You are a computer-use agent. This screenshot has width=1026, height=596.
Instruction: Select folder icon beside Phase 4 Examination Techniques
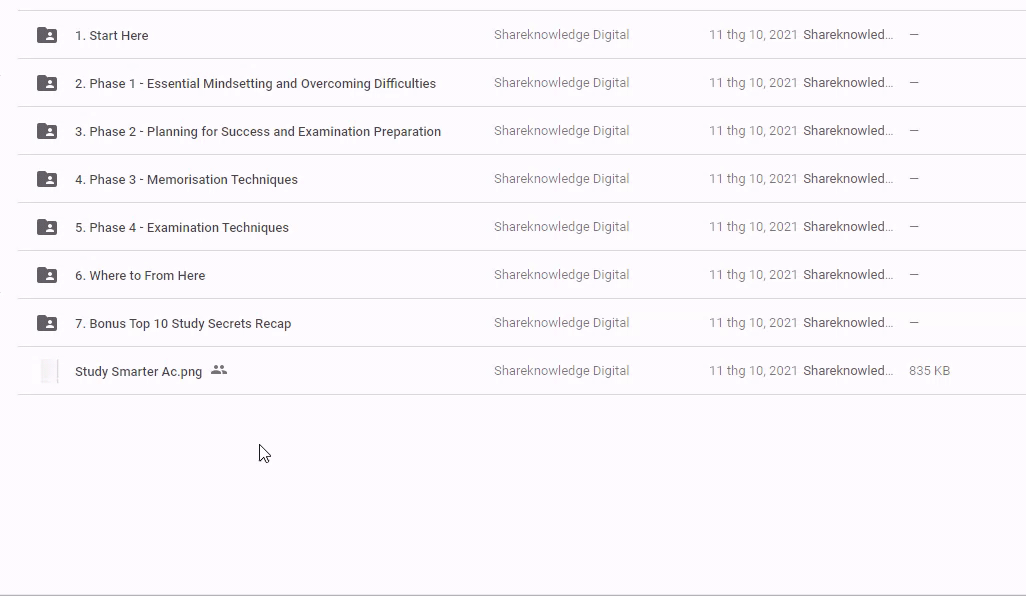[47, 227]
